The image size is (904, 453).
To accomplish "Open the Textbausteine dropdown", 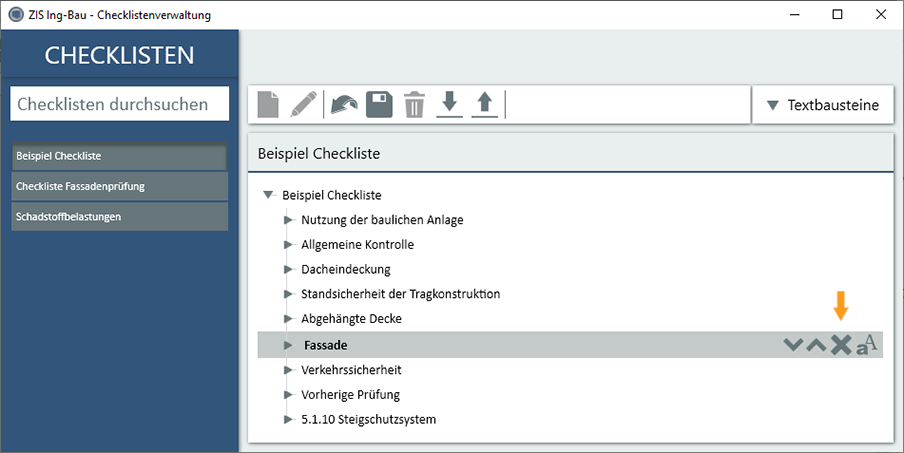I will coord(822,105).
